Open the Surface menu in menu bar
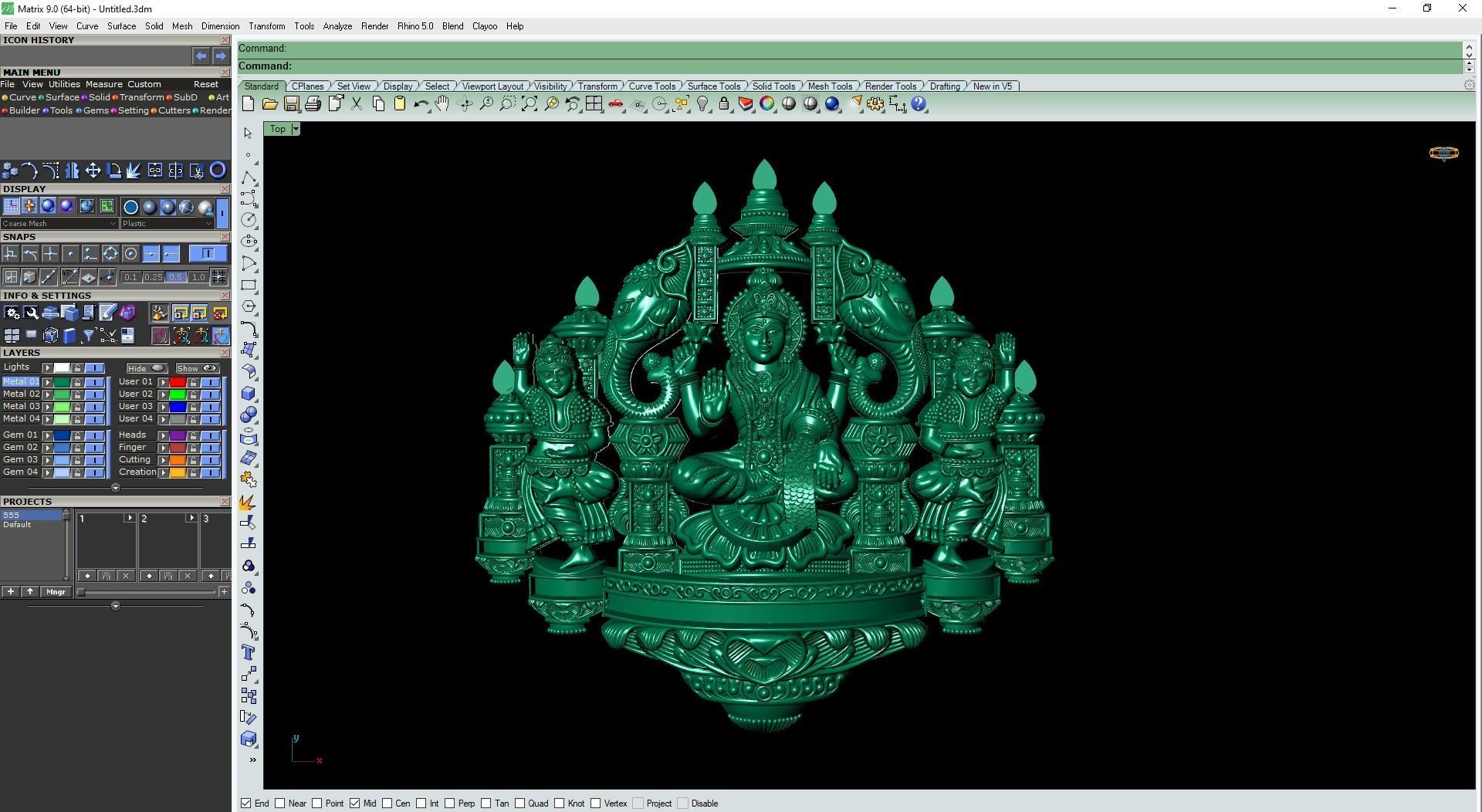 (121, 26)
